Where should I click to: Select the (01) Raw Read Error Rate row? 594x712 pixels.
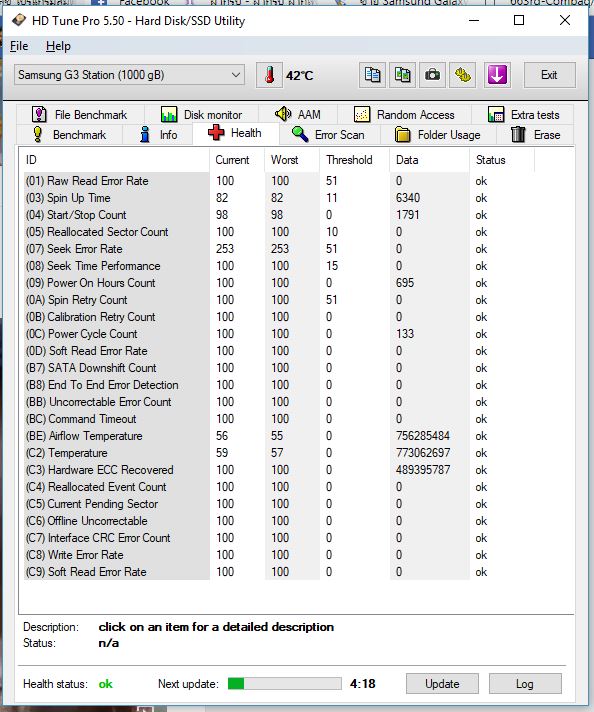pyautogui.click(x=279, y=181)
